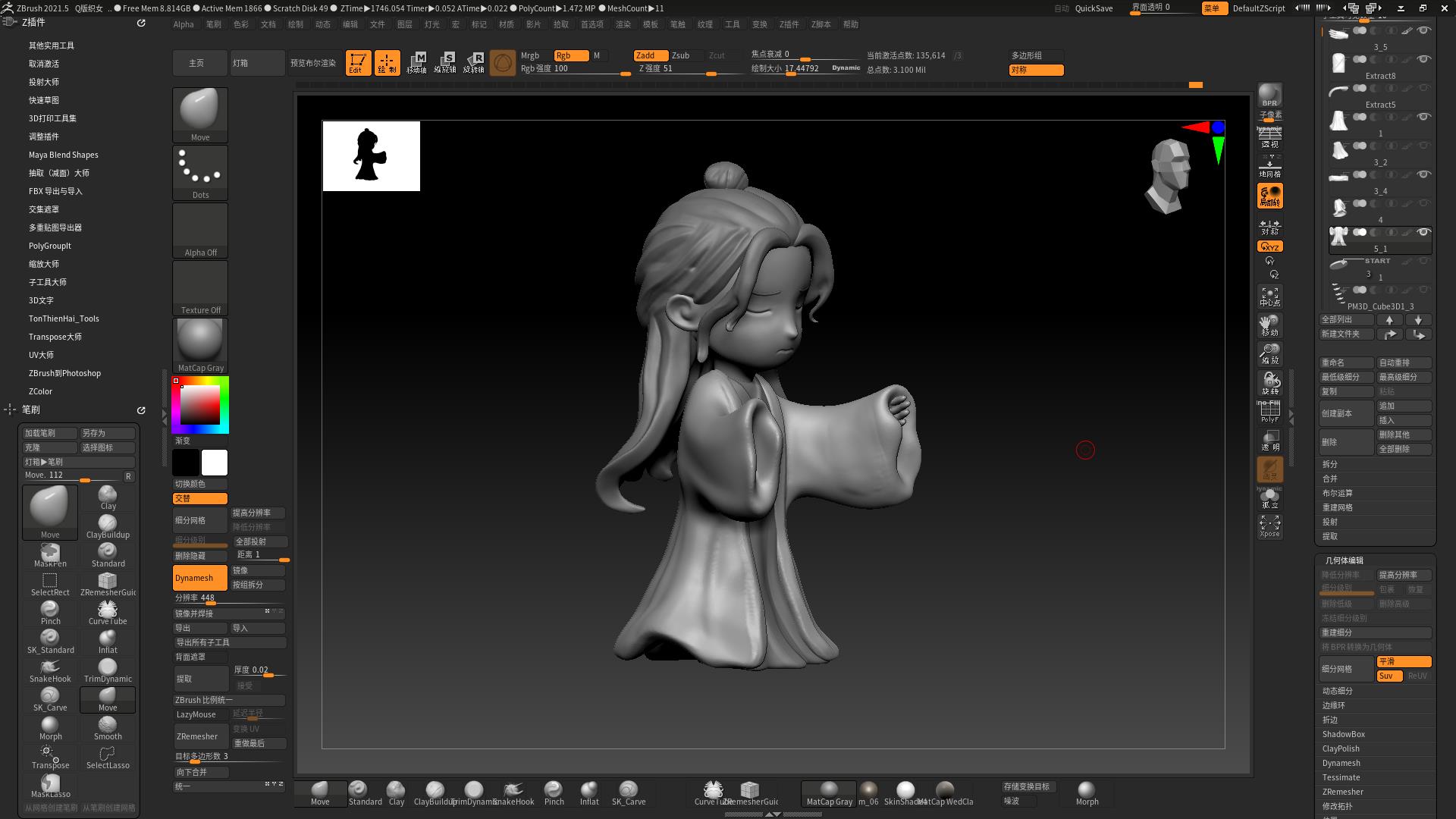Click the BPR render icon
This screenshot has width=1456, height=819.
click(1269, 96)
